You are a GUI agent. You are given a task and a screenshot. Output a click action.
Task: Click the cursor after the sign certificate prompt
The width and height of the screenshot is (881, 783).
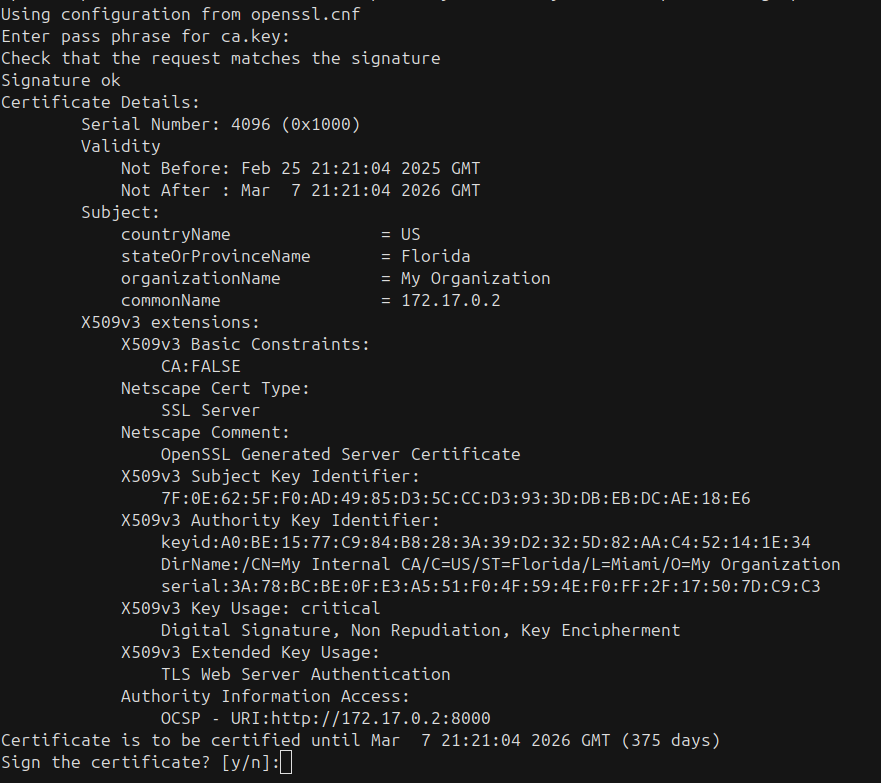[287, 763]
